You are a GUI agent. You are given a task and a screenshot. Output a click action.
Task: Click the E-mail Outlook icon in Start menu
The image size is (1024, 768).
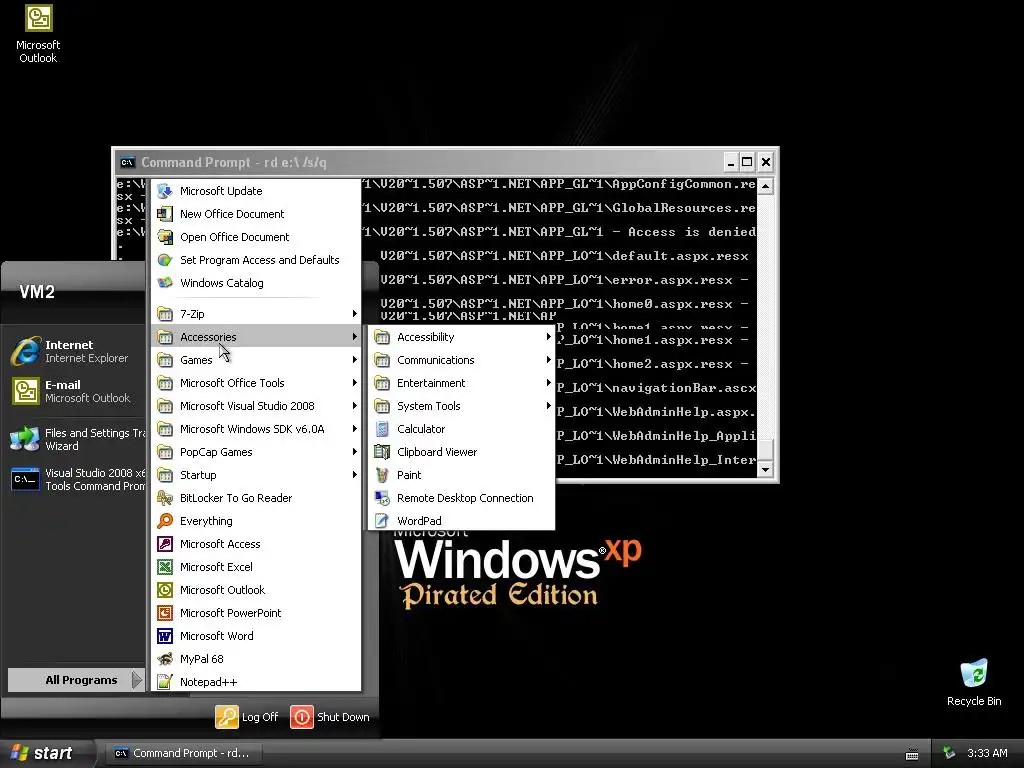[25, 391]
